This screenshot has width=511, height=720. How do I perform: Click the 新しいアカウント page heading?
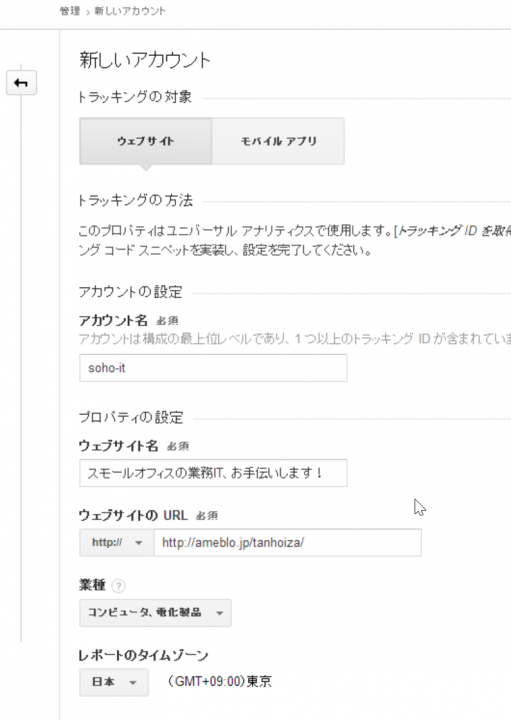click(145, 60)
